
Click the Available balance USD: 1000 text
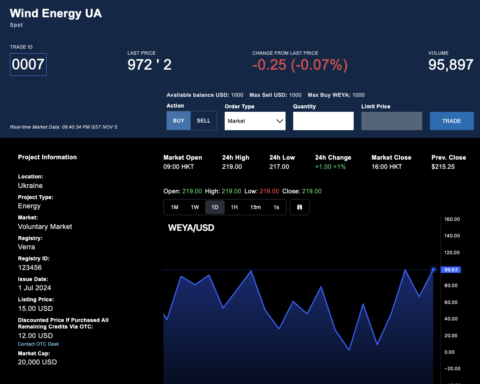(x=205, y=95)
